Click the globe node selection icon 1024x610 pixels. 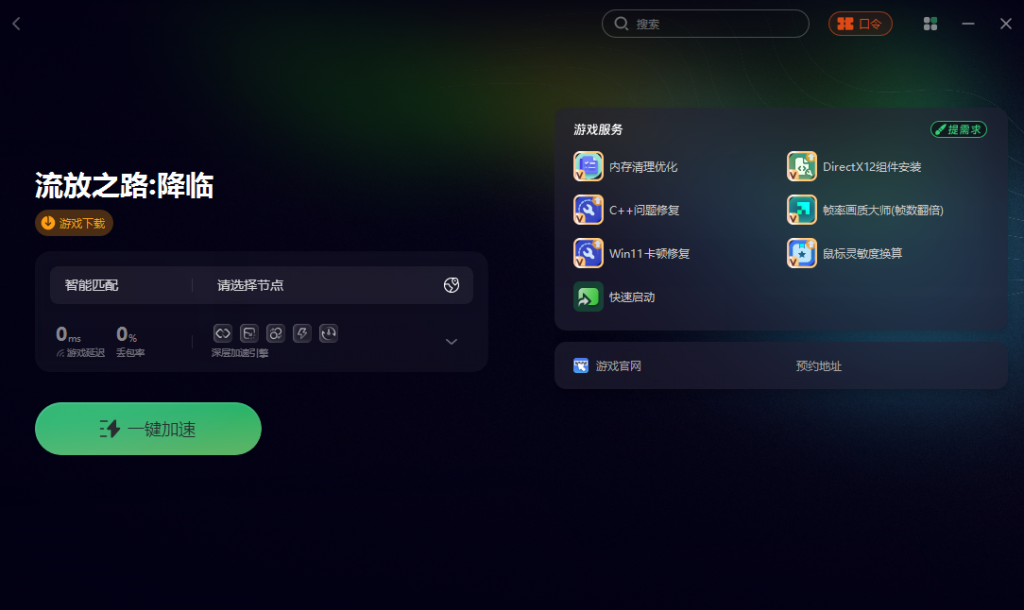click(451, 285)
